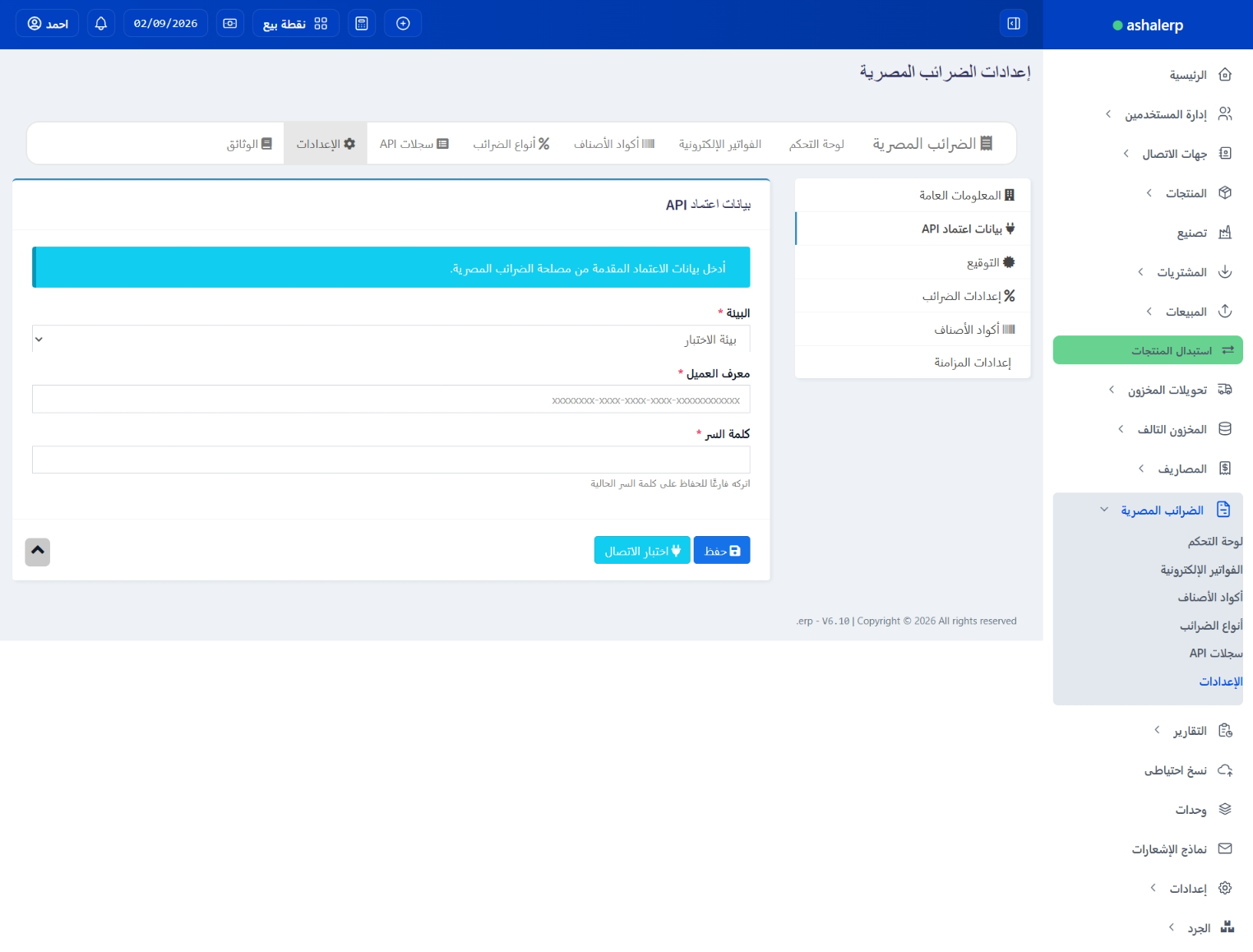Open the environment dropdown

coord(391,340)
